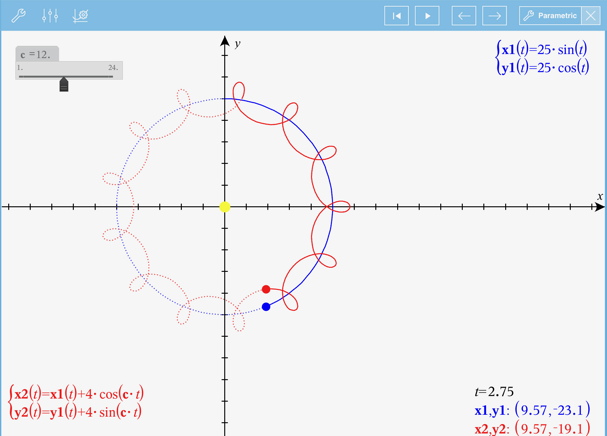Open the sliders adjustment settings icon
Image resolution: width=607 pixels, height=436 pixels.
tap(50, 15)
